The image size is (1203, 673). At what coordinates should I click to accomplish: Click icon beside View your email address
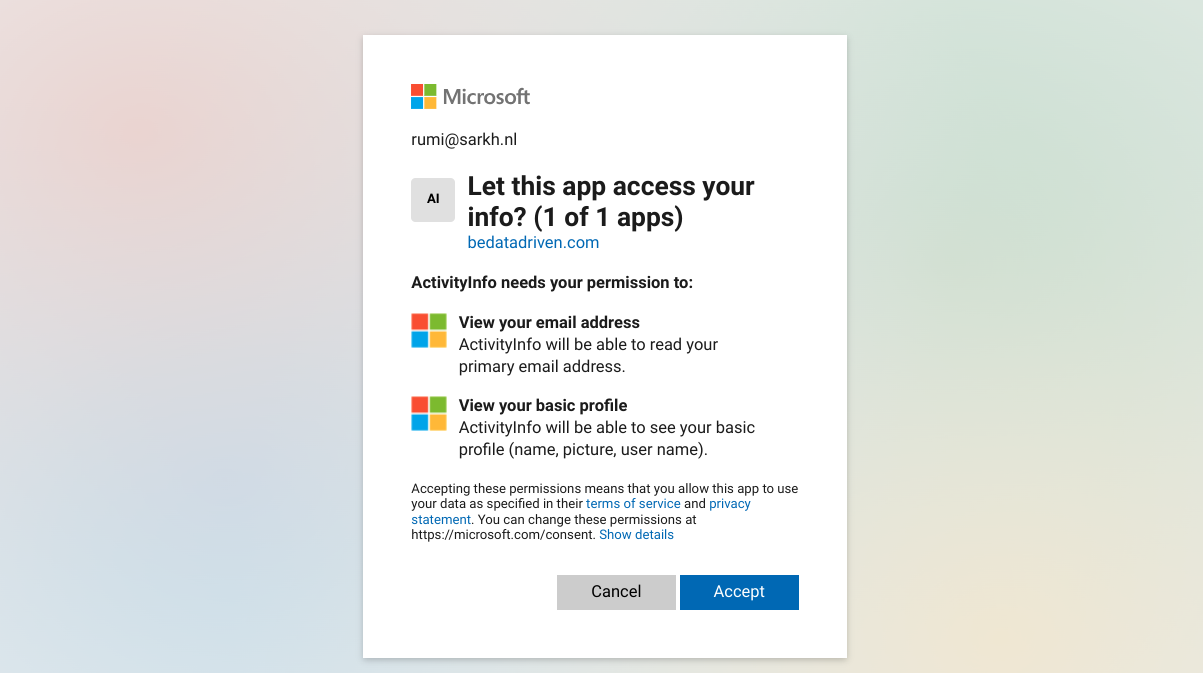coord(429,330)
